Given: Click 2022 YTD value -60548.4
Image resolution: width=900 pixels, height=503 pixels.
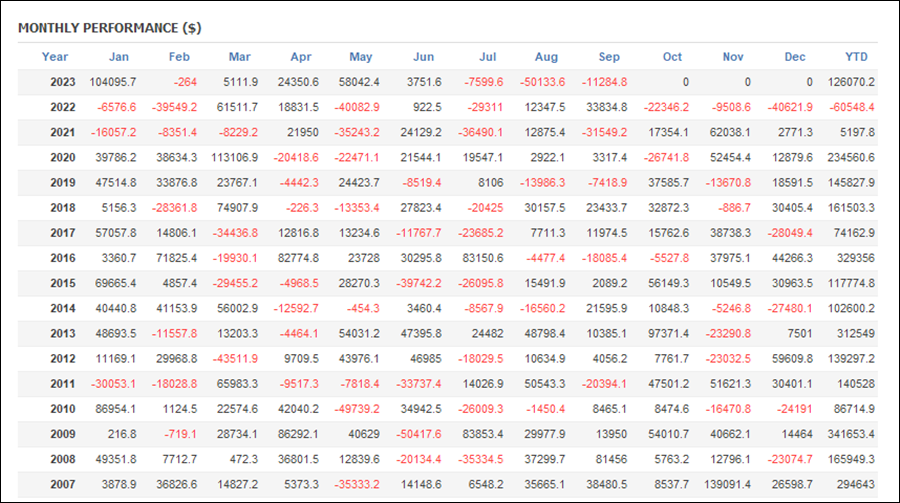Looking at the screenshot, I should (852, 107).
